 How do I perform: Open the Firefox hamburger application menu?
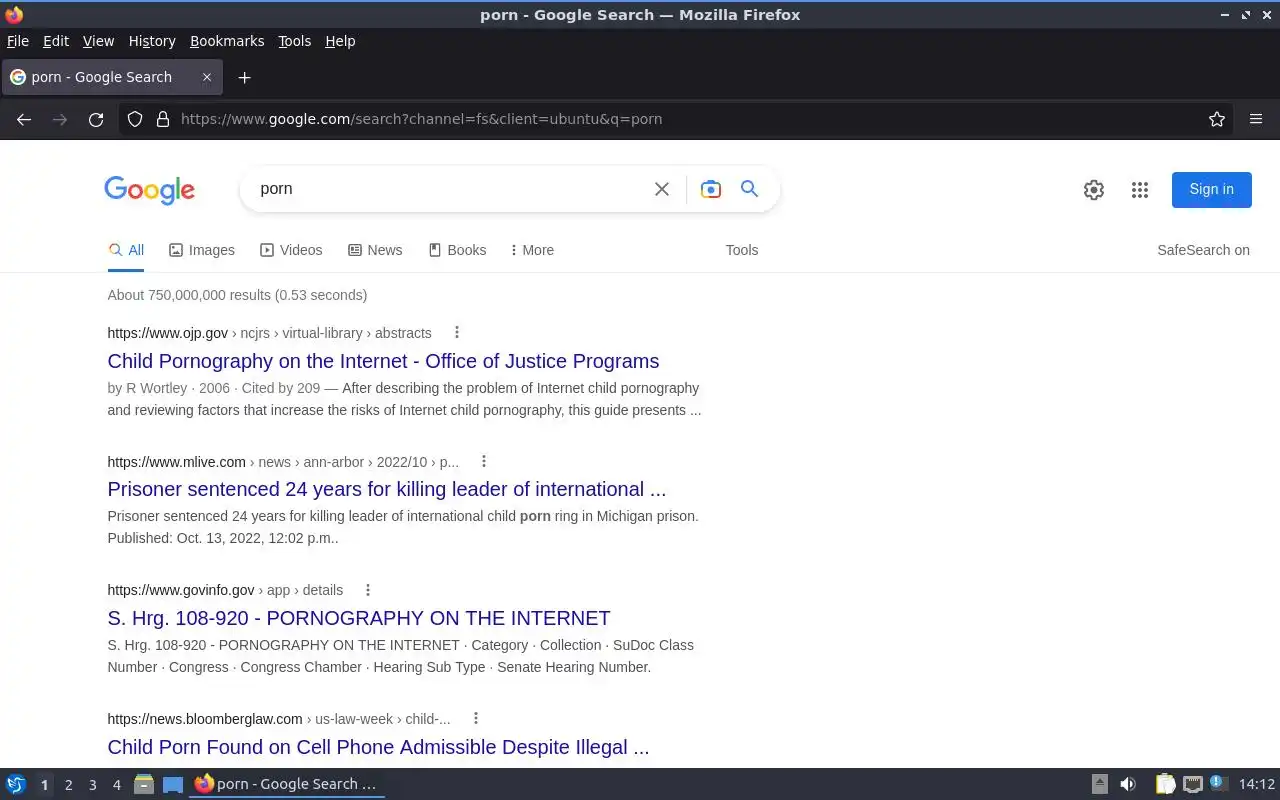[1256, 119]
